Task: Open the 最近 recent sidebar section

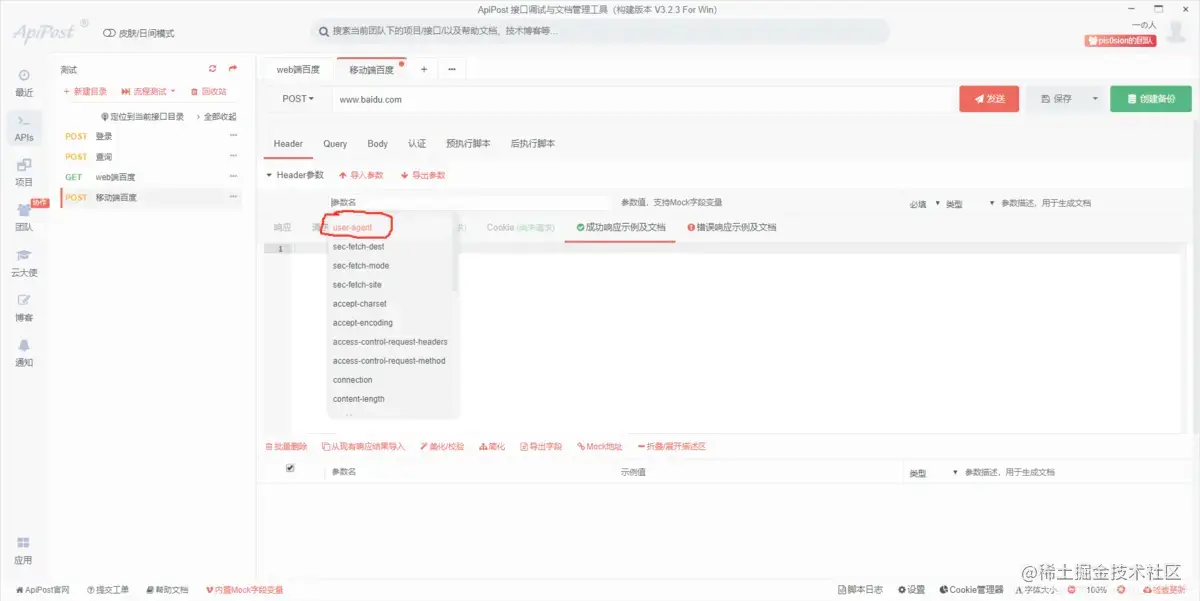Action: [x=24, y=82]
